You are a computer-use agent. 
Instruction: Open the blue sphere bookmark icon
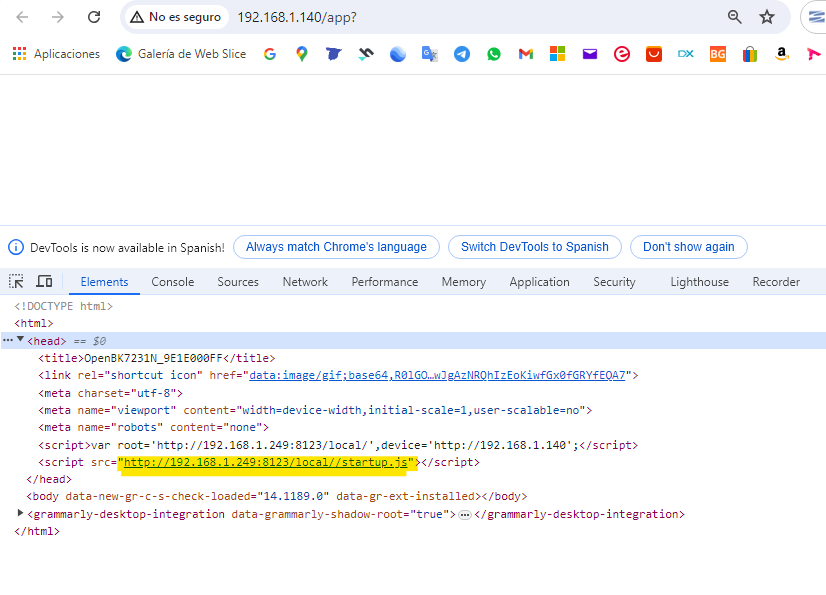pyautogui.click(x=398, y=54)
